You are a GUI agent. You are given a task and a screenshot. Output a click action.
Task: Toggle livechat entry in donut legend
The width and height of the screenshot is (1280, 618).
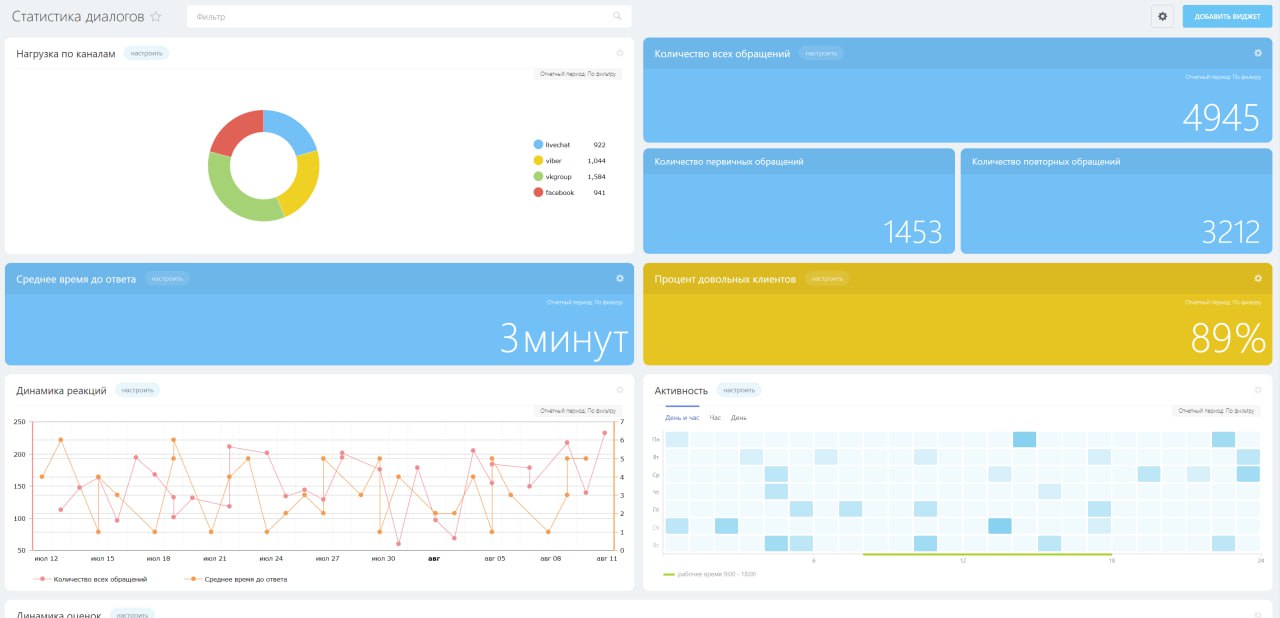pyautogui.click(x=558, y=145)
